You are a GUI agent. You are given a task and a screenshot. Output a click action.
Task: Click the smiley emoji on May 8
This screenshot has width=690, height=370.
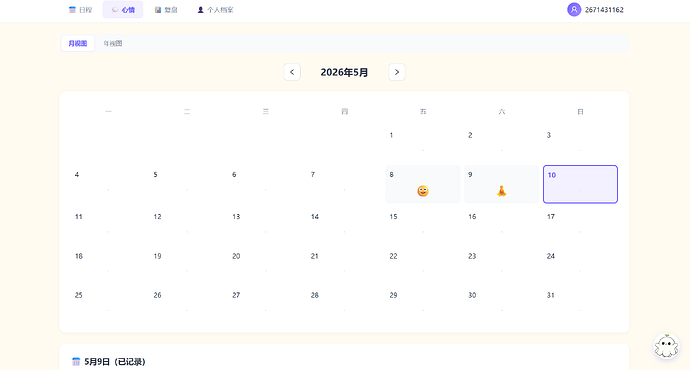tap(423, 191)
